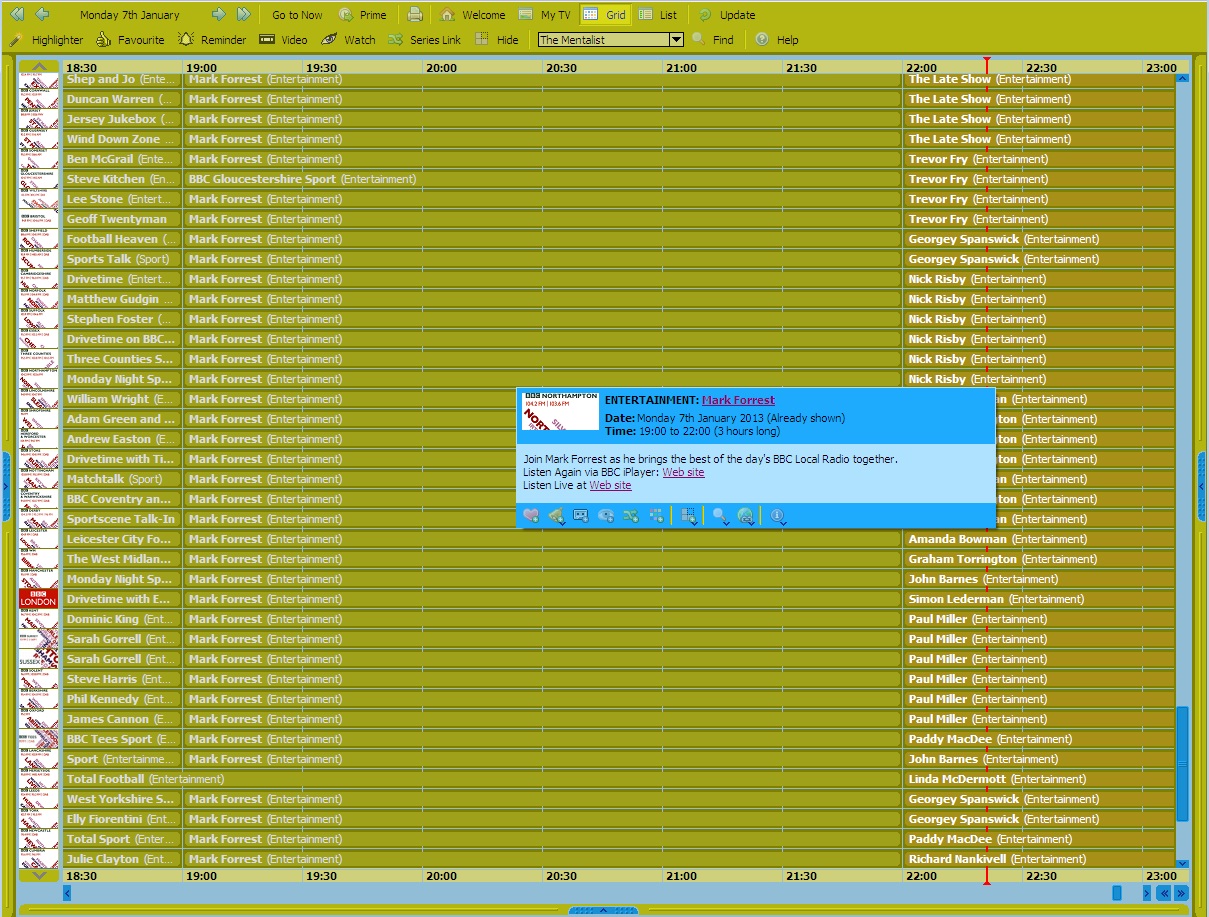Click the Watch toolbar button

coord(348,40)
